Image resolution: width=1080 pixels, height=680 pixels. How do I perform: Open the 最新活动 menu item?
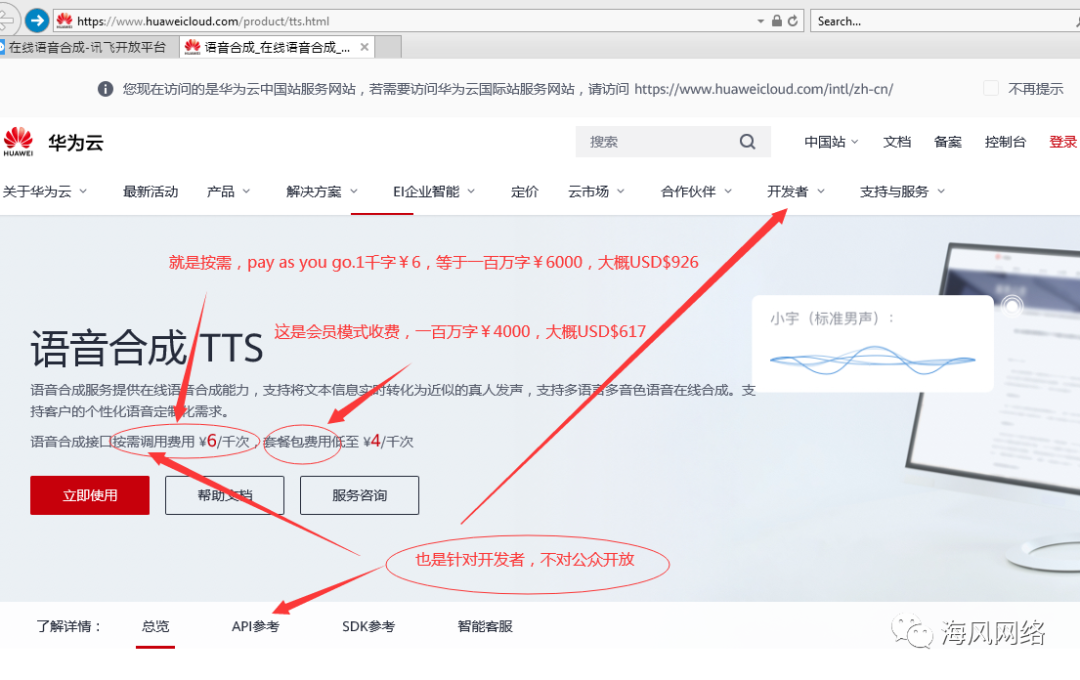pos(150,192)
